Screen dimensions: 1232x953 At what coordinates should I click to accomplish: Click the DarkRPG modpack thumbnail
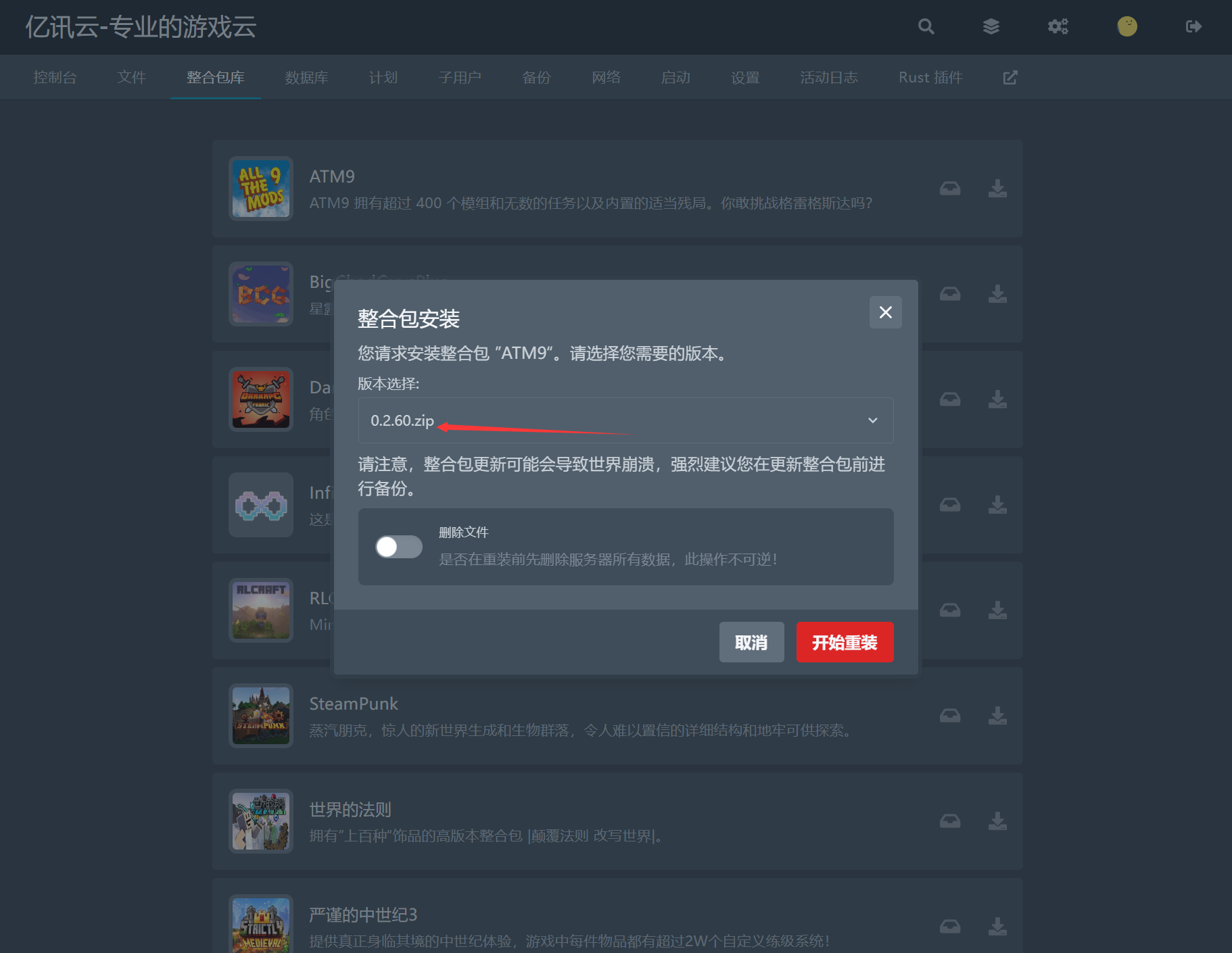click(261, 399)
